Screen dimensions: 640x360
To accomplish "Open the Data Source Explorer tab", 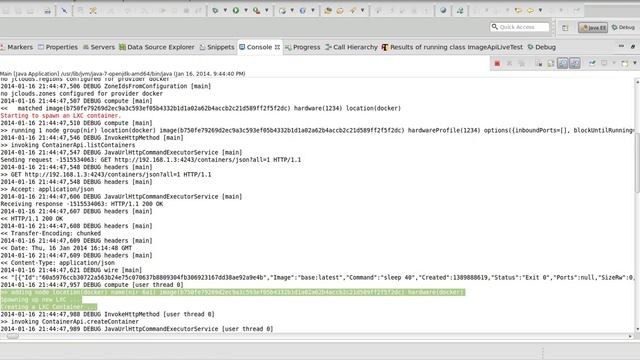I will point(157,47).
